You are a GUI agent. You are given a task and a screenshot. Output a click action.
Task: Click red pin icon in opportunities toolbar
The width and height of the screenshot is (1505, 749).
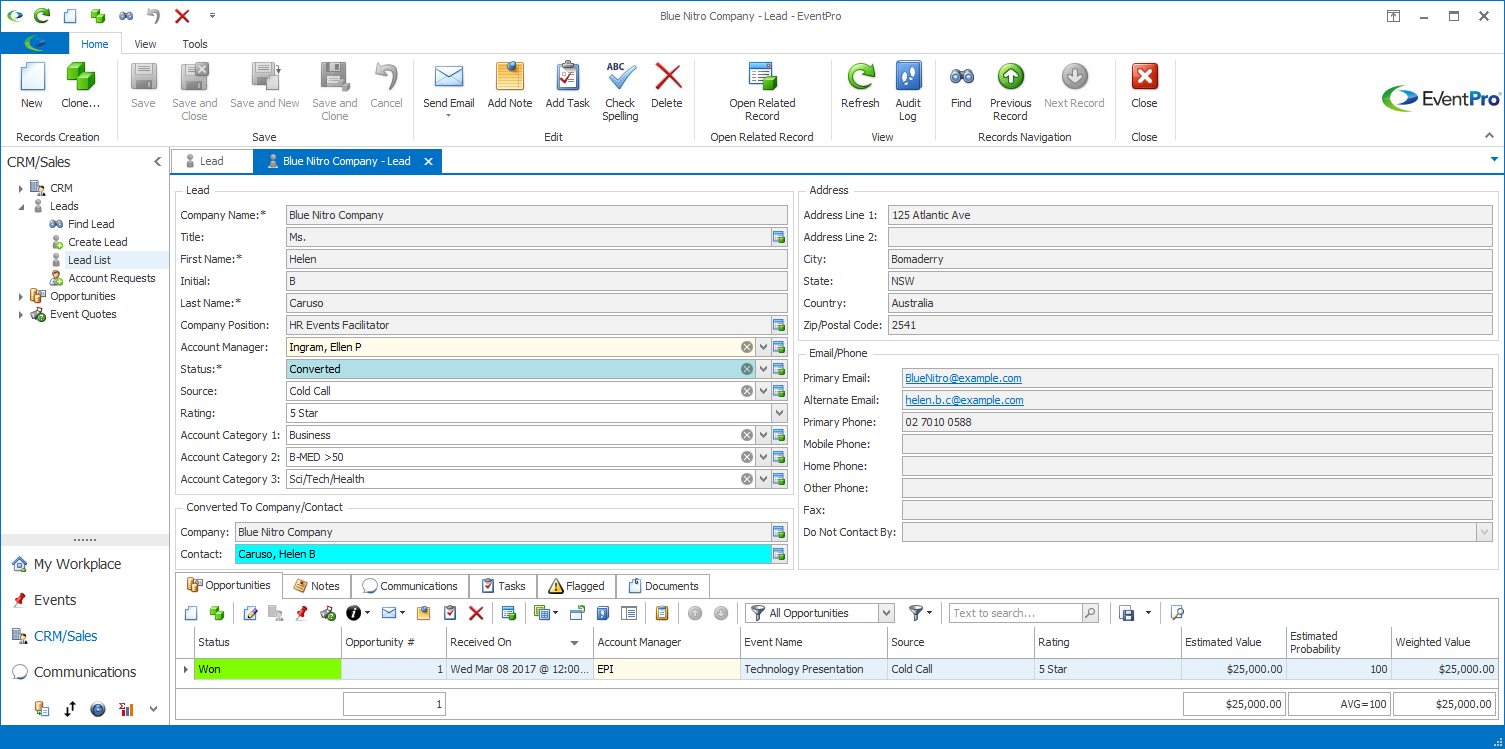pyautogui.click(x=302, y=613)
